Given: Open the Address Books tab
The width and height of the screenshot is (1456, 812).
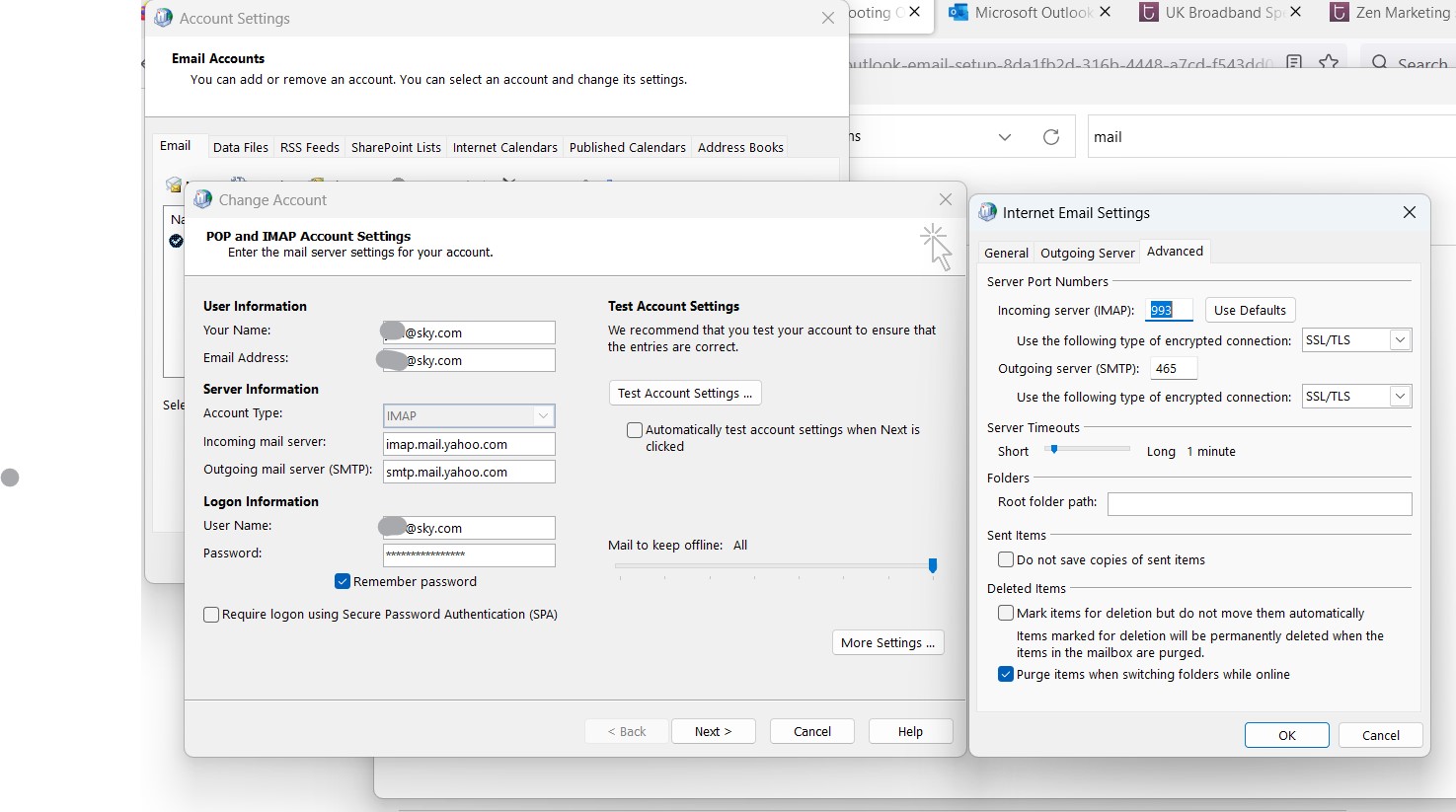Looking at the screenshot, I should pyautogui.click(x=740, y=147).
